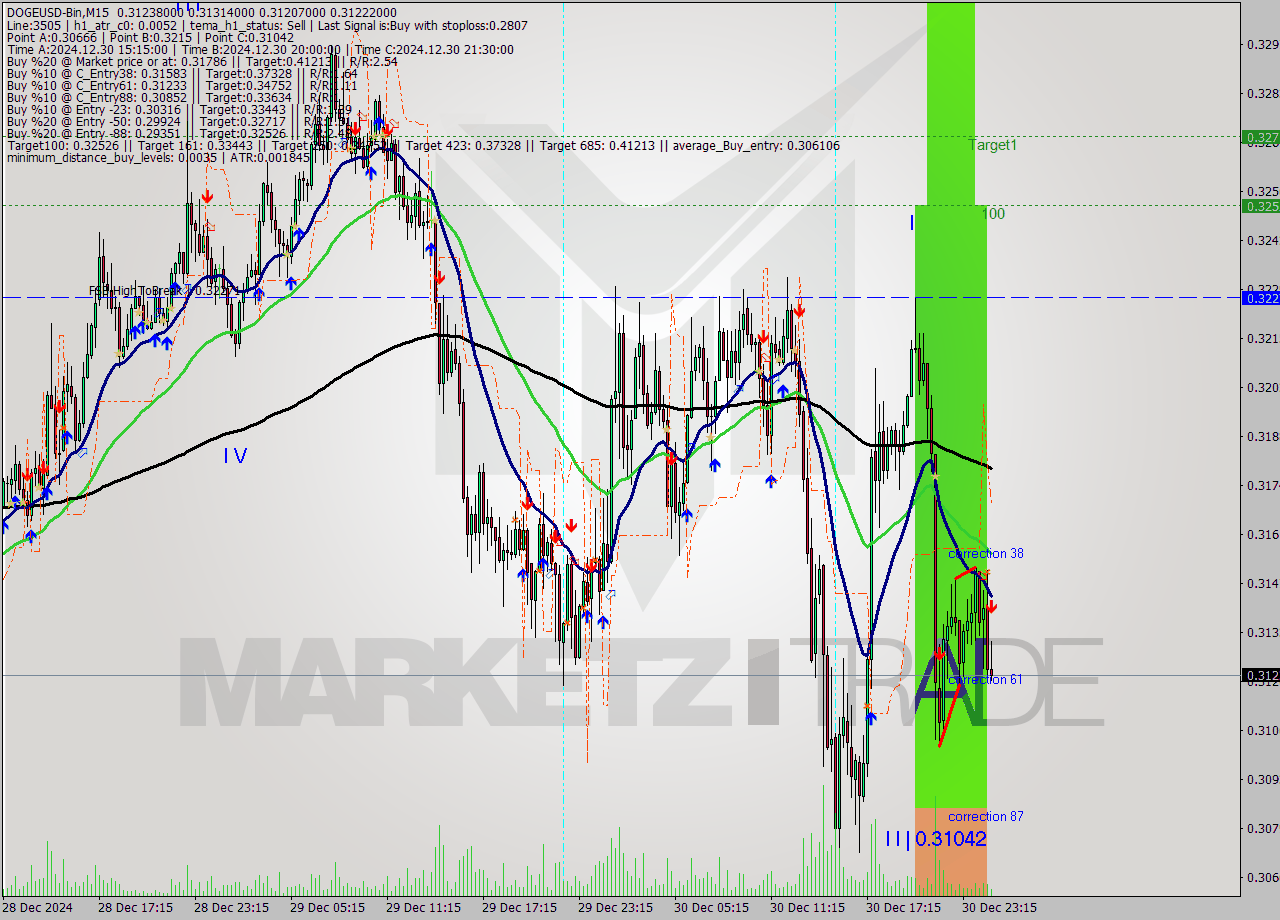Click the 'correction 61' label

(x=985, y=679)
